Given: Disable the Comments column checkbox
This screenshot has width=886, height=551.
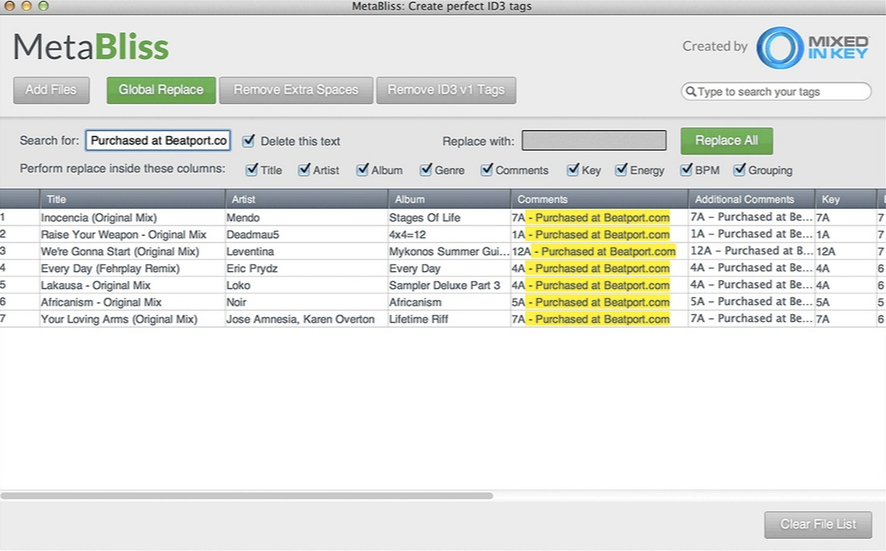Looking at the screenshot, I should 487,170.
